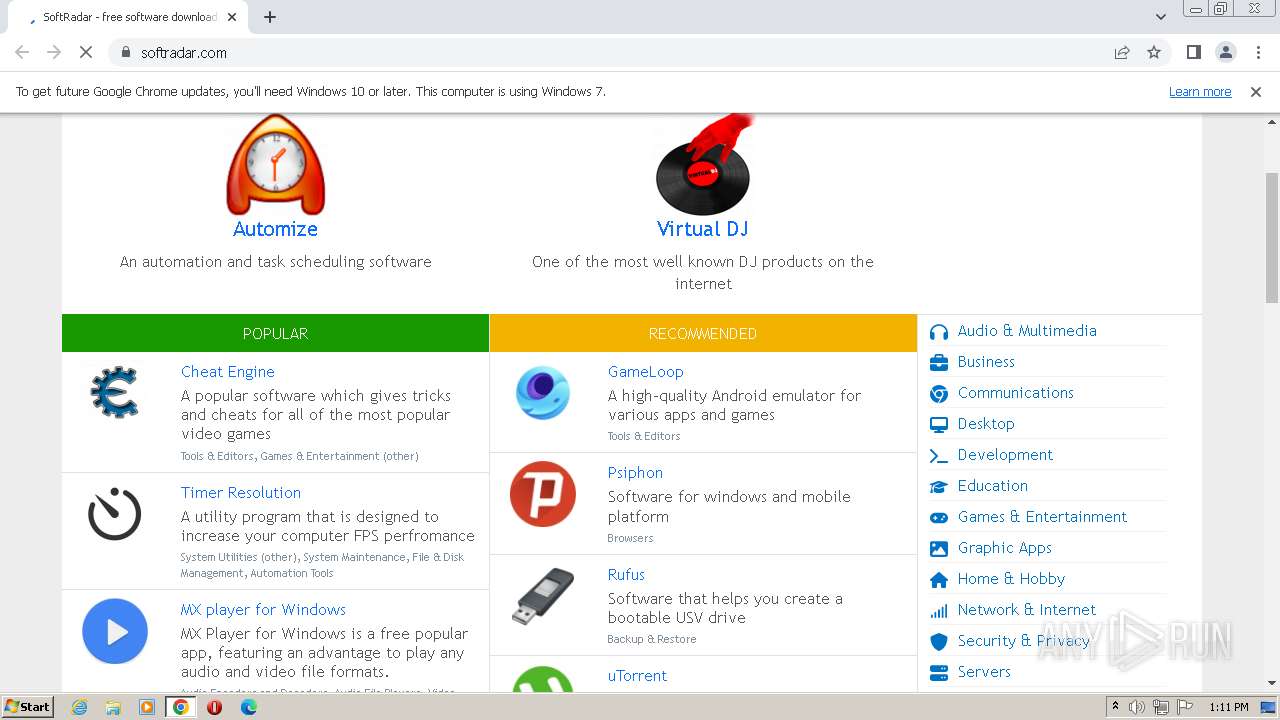Viewport: 1280px width, 720px height.
Task: Click the Psiphon red P icon
Action: [x=543, y=494]
